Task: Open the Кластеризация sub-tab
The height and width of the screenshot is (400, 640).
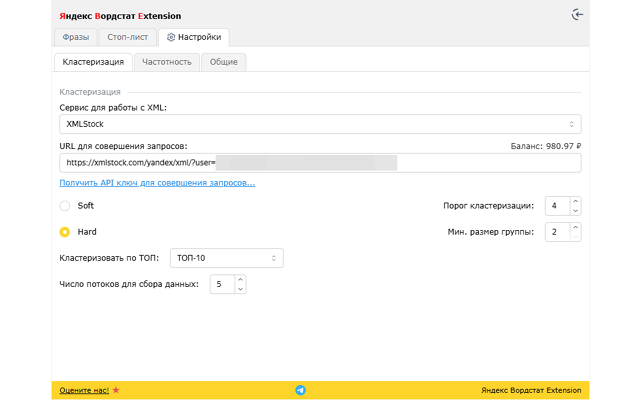Action: click(93, 62)
